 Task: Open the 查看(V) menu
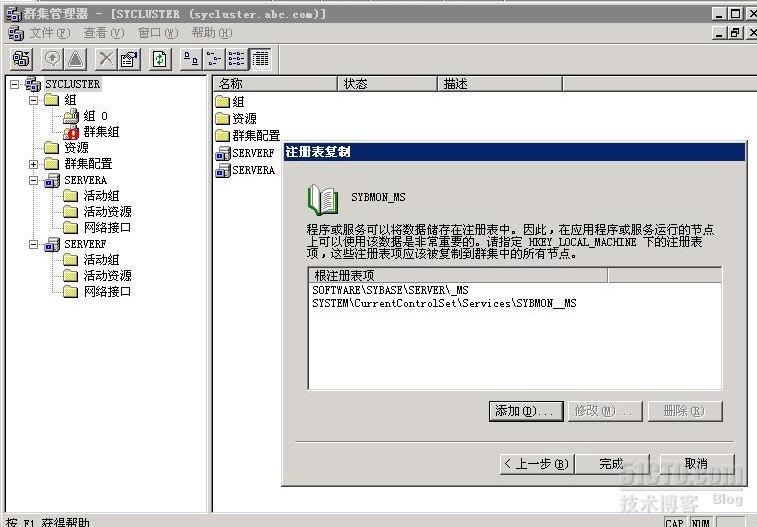pyautogui.click(x=104, y=33)
